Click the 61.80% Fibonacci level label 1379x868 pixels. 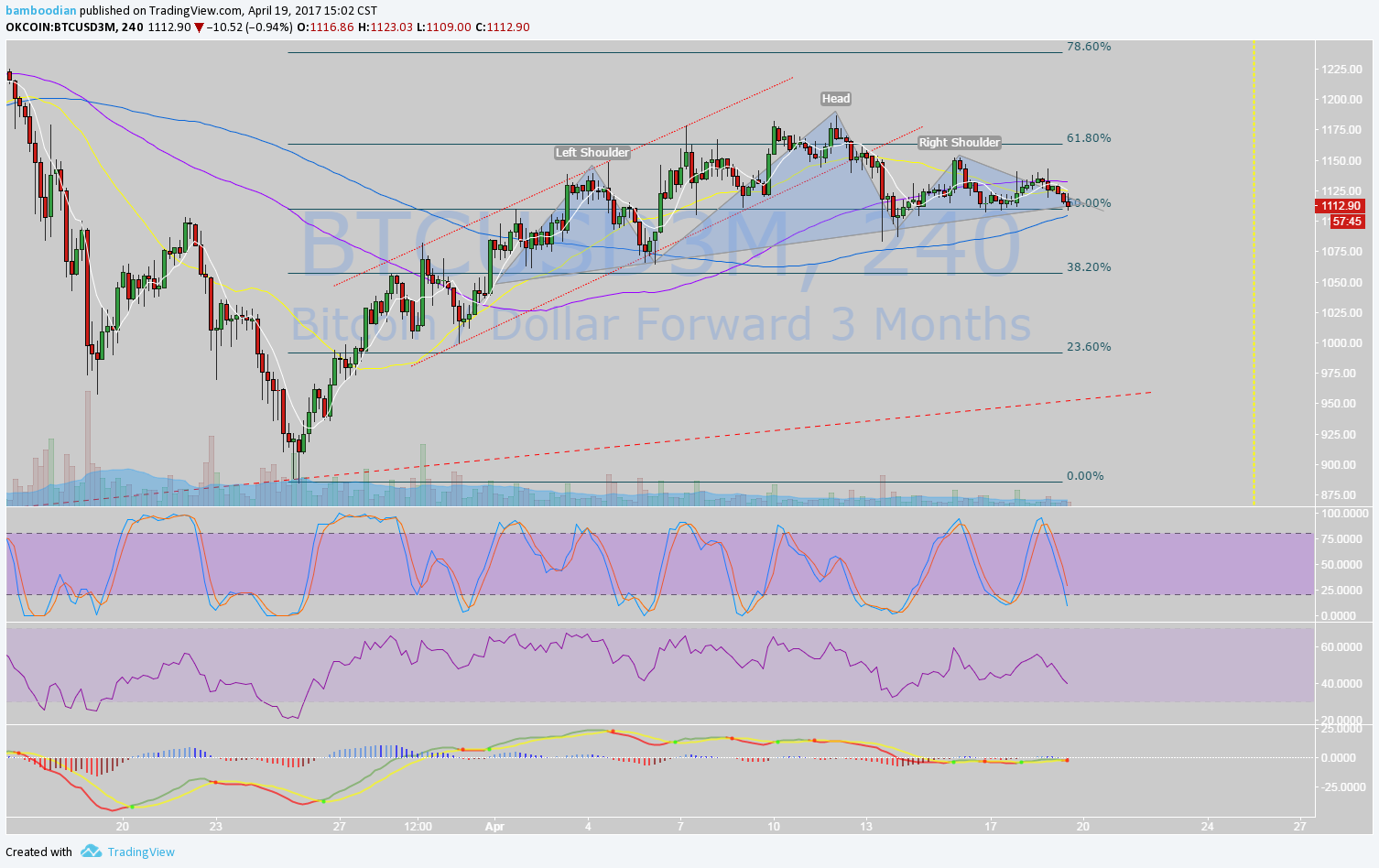coord(1089,138)
